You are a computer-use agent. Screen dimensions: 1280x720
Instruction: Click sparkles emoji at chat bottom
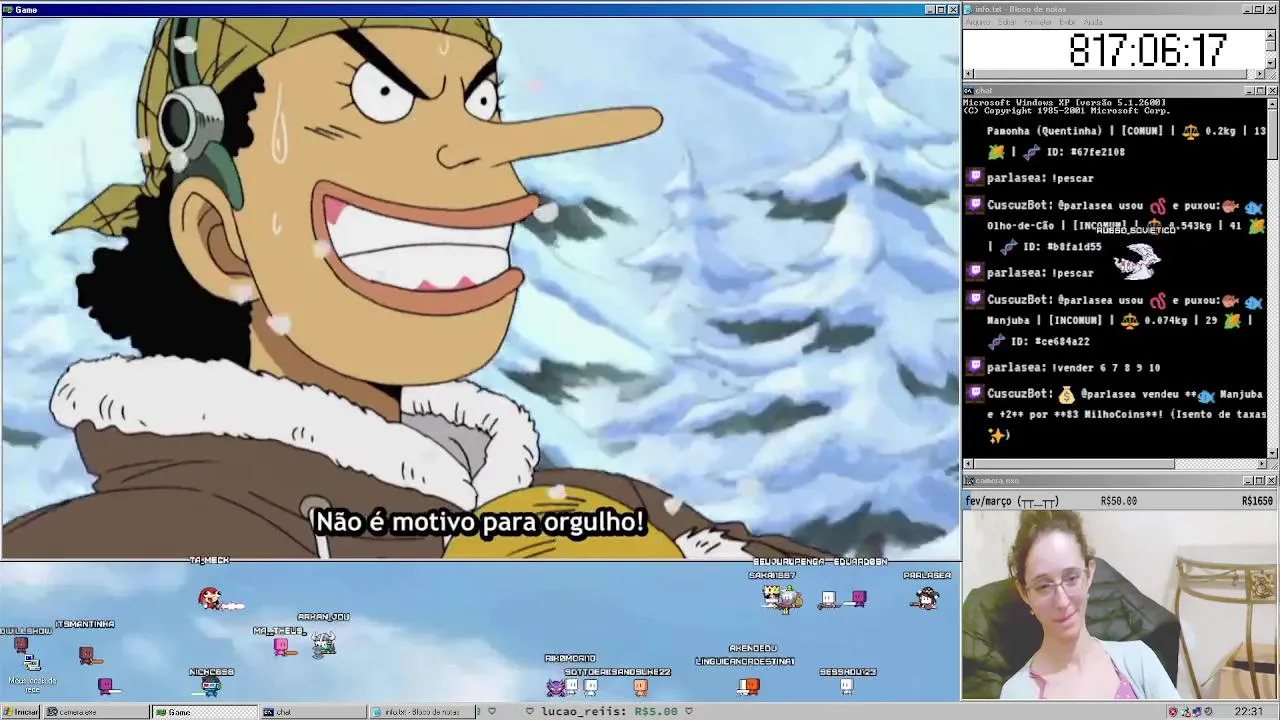click(997, 435)
